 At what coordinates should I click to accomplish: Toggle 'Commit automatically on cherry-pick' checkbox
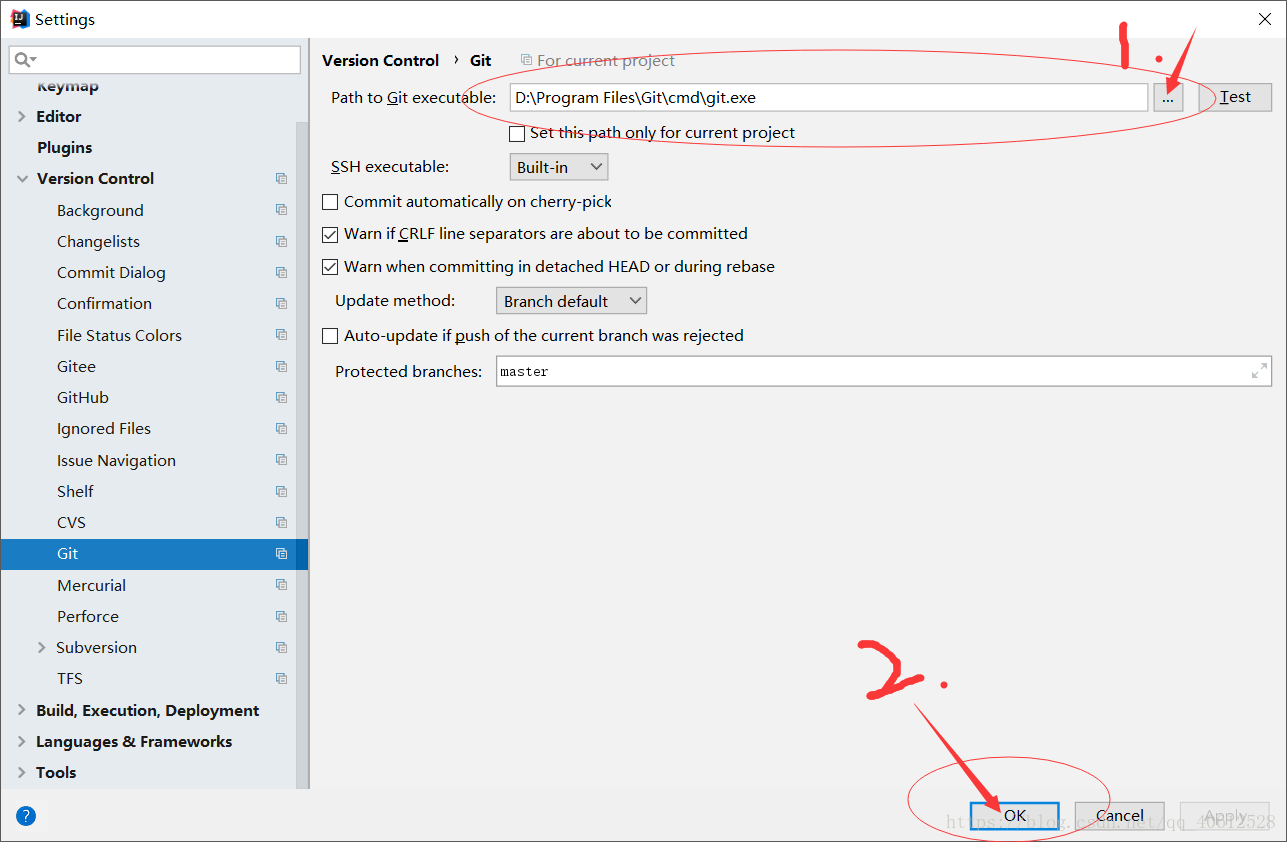click(330, 202)
